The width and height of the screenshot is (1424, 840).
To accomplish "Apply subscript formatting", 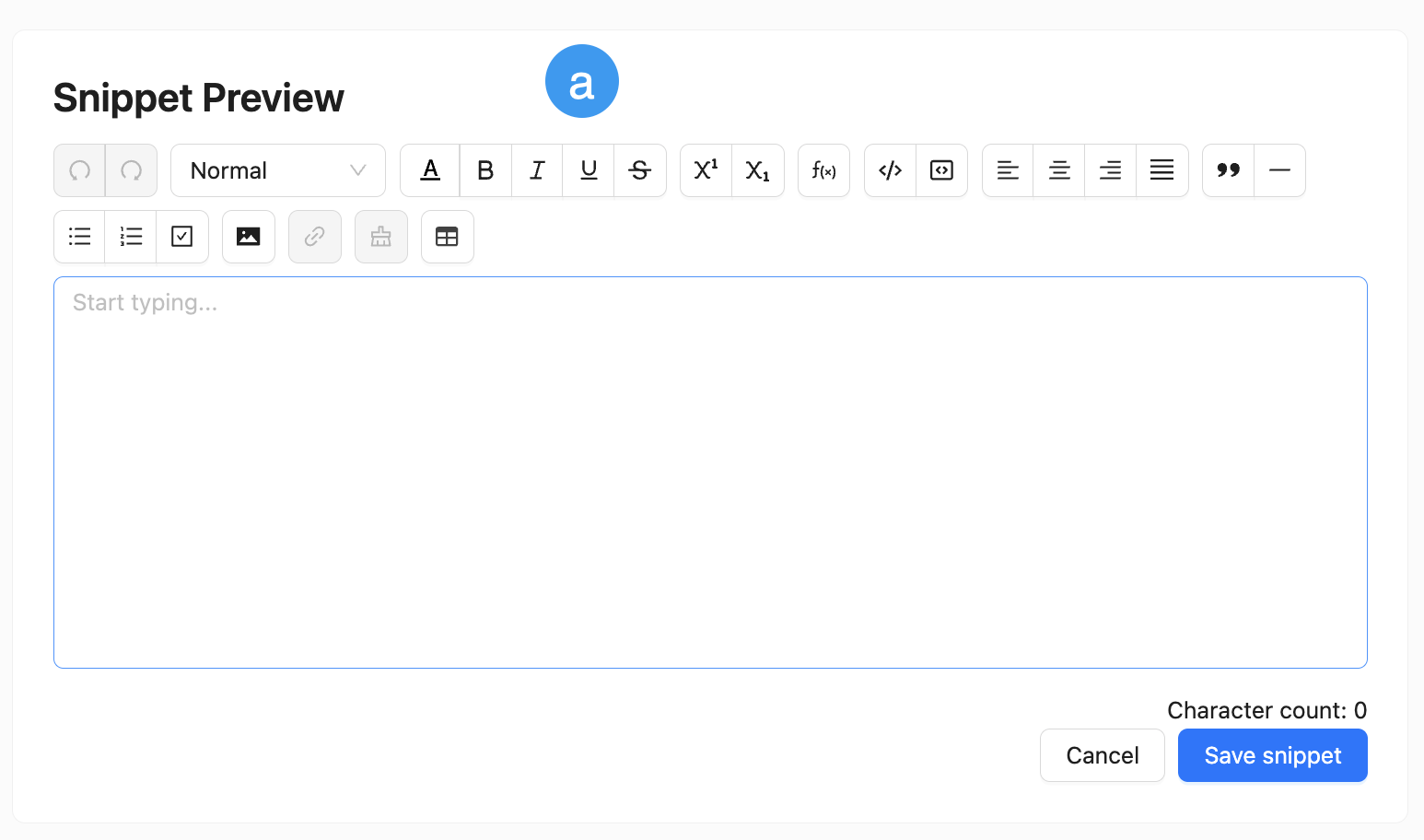I will [758, 170].
